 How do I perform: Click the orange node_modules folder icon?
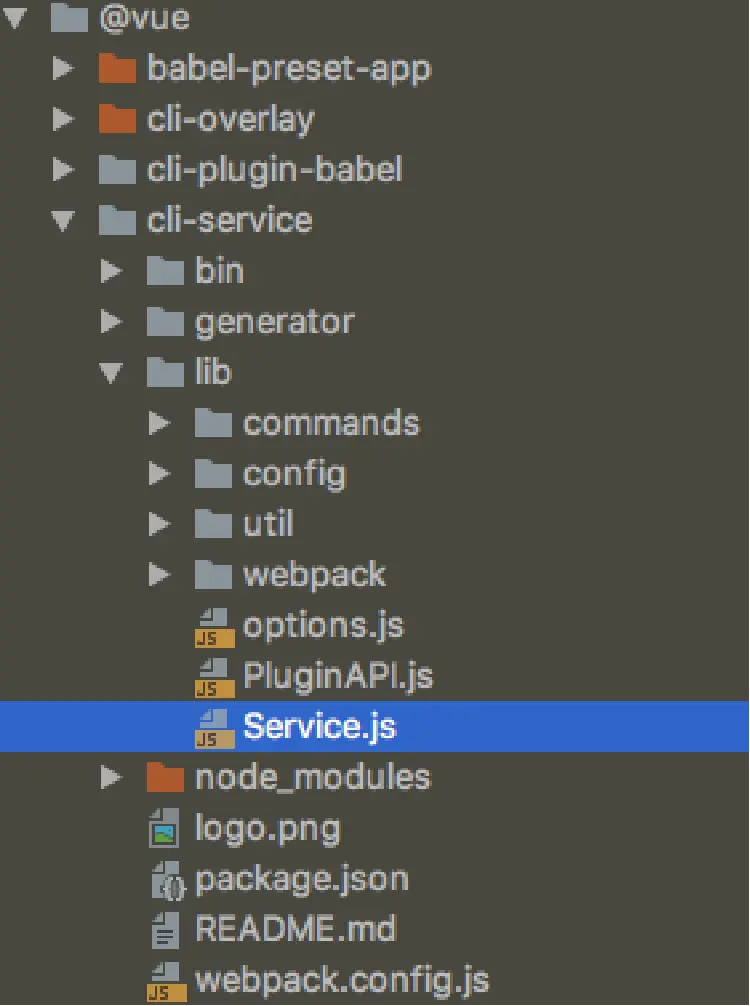tap(165, 777)
